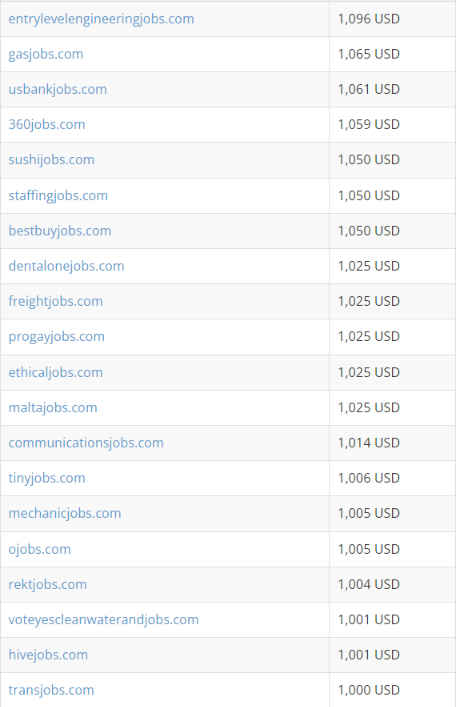This screenshot has width=456, height=707.
Task: Select the 360jobs.com link
Action: [46, 124]
